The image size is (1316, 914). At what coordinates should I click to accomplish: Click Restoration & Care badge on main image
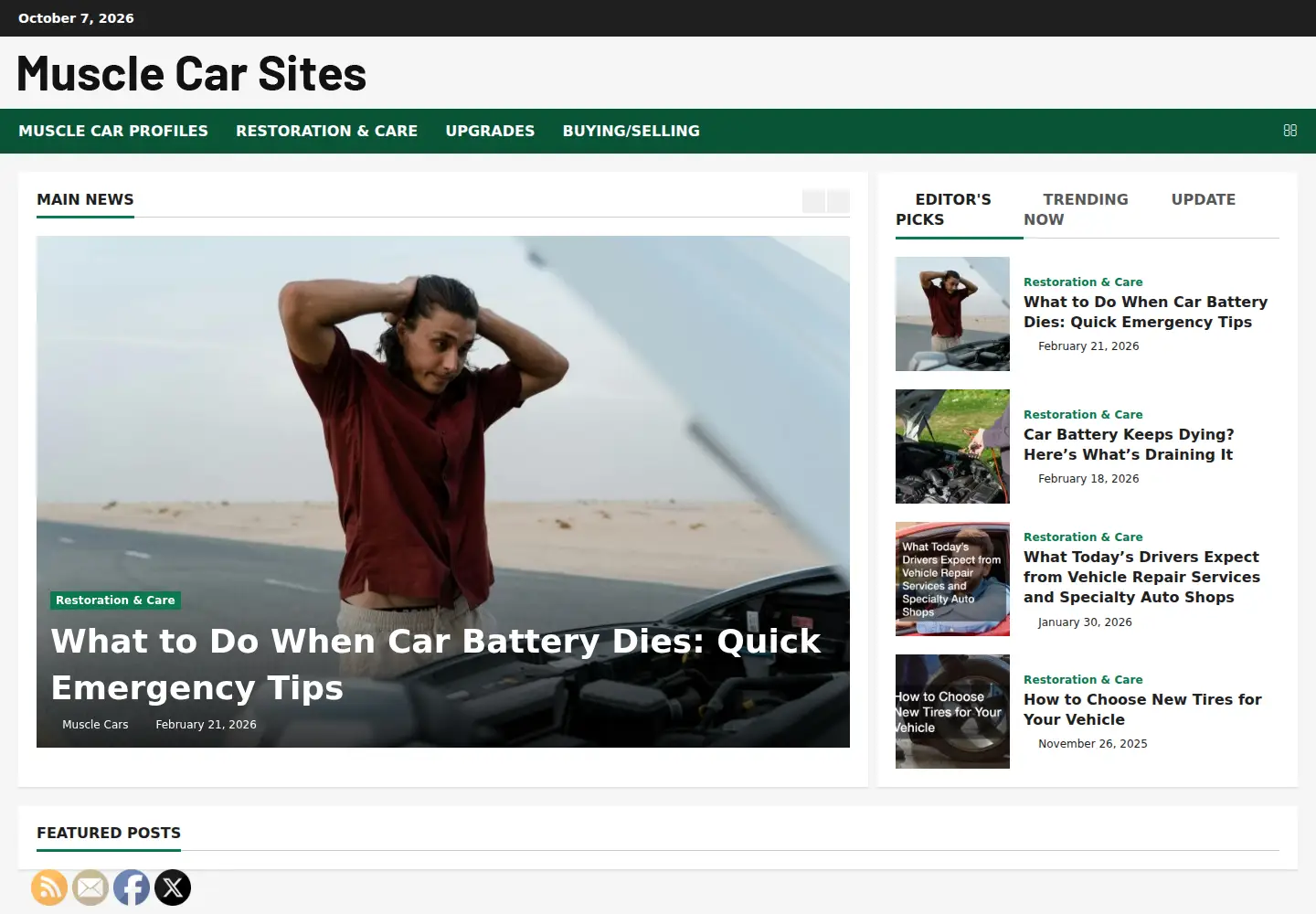[115, 600]
